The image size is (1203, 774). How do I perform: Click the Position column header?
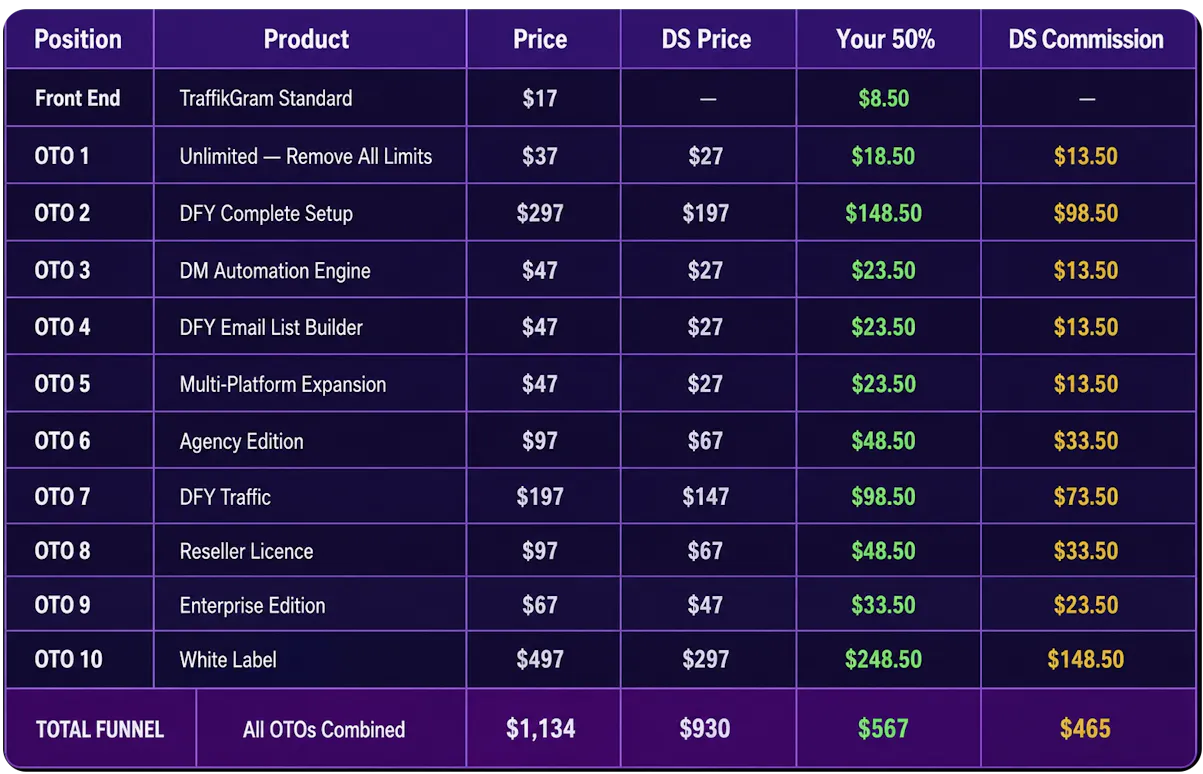point(78,40)
